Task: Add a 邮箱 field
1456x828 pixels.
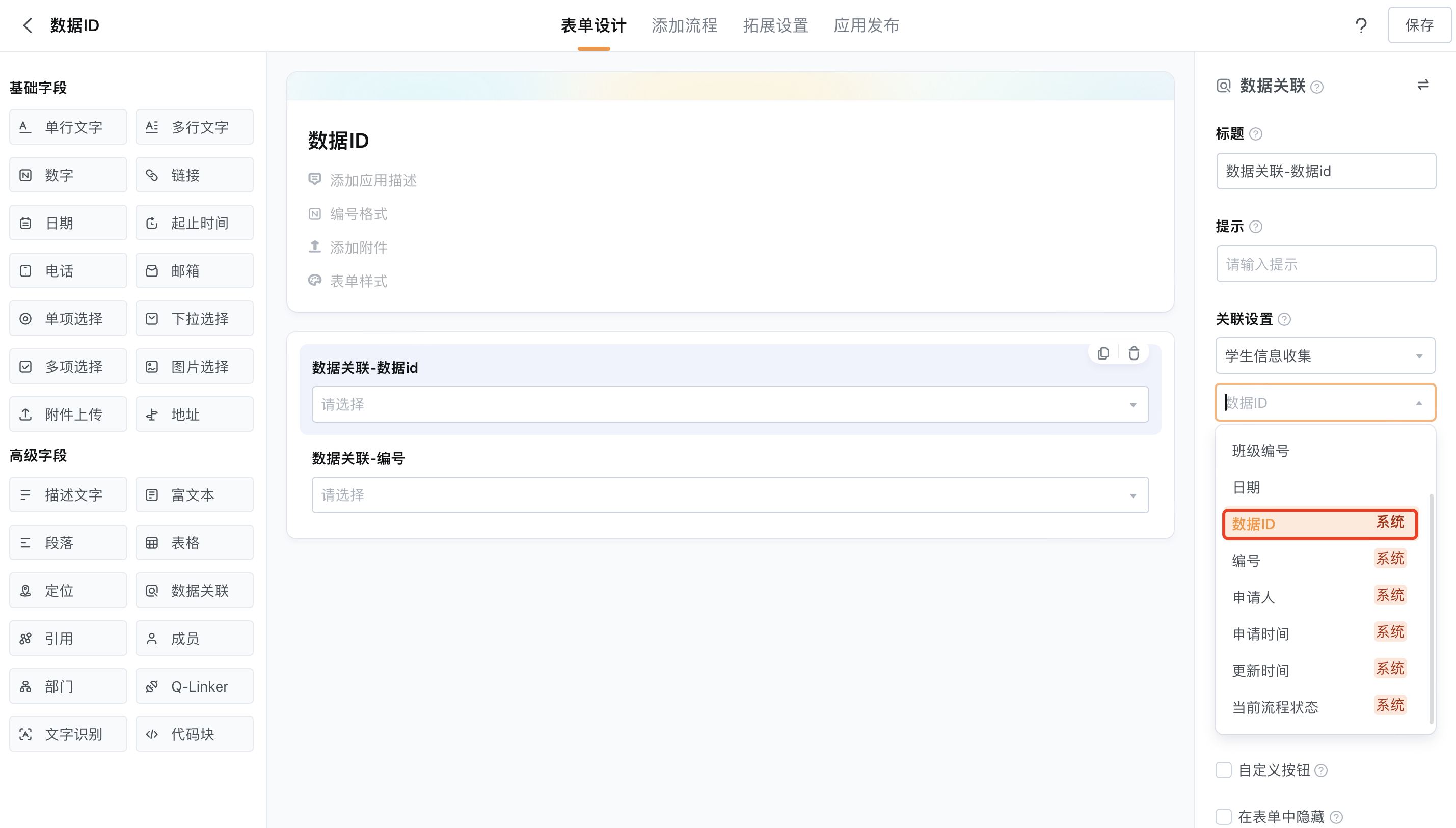Action: [x=195, y=270]
